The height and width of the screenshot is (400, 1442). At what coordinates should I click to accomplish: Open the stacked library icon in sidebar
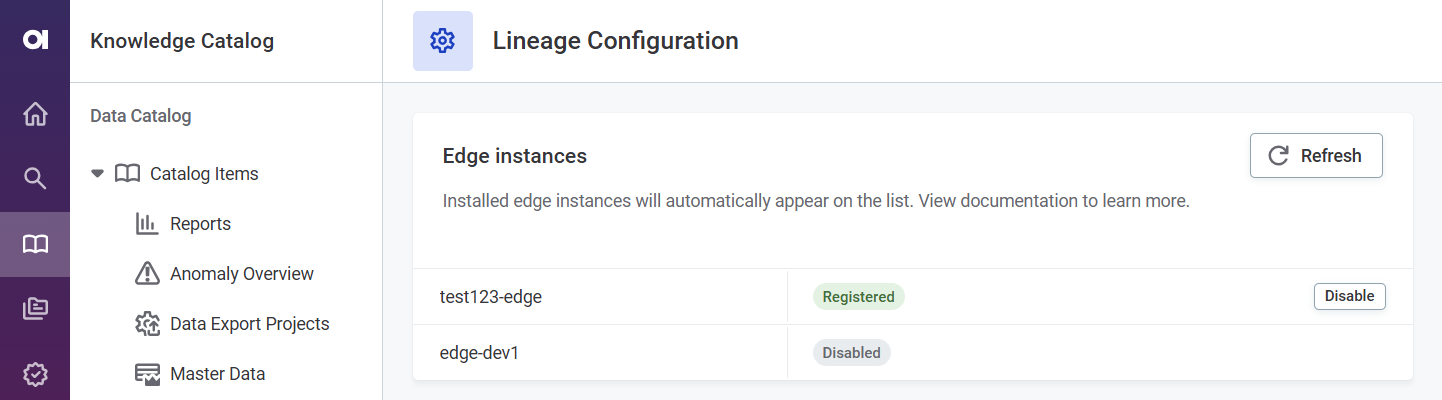pyautogui.click(x=35, y=309)
